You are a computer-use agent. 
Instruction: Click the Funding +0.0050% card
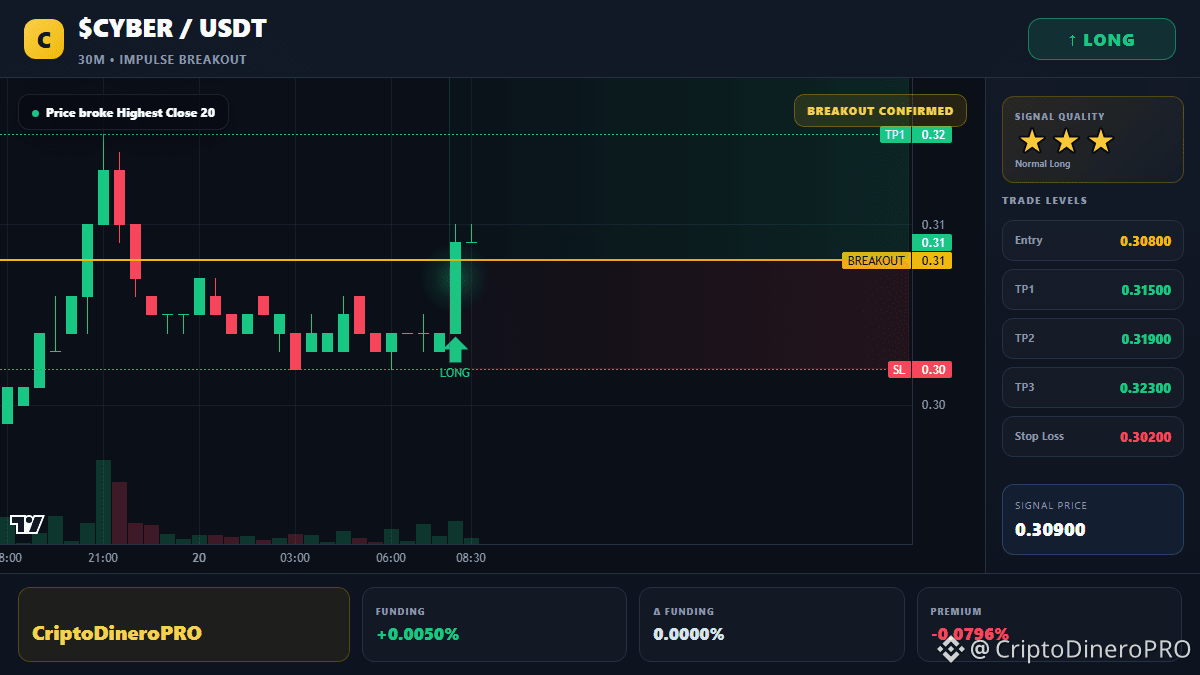point(494,624)
